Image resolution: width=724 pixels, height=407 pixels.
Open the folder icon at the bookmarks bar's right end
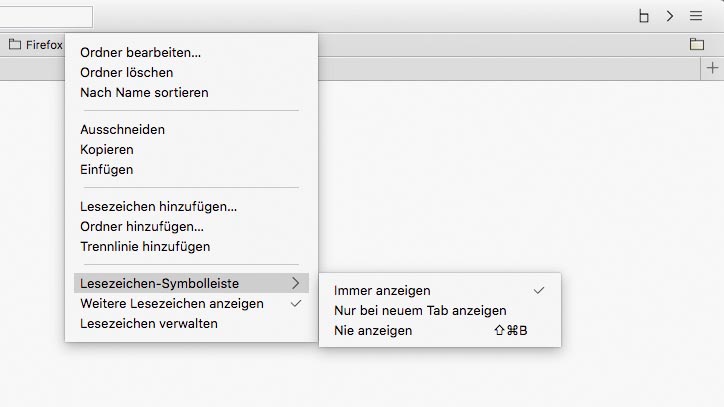(x=696, y=44)
